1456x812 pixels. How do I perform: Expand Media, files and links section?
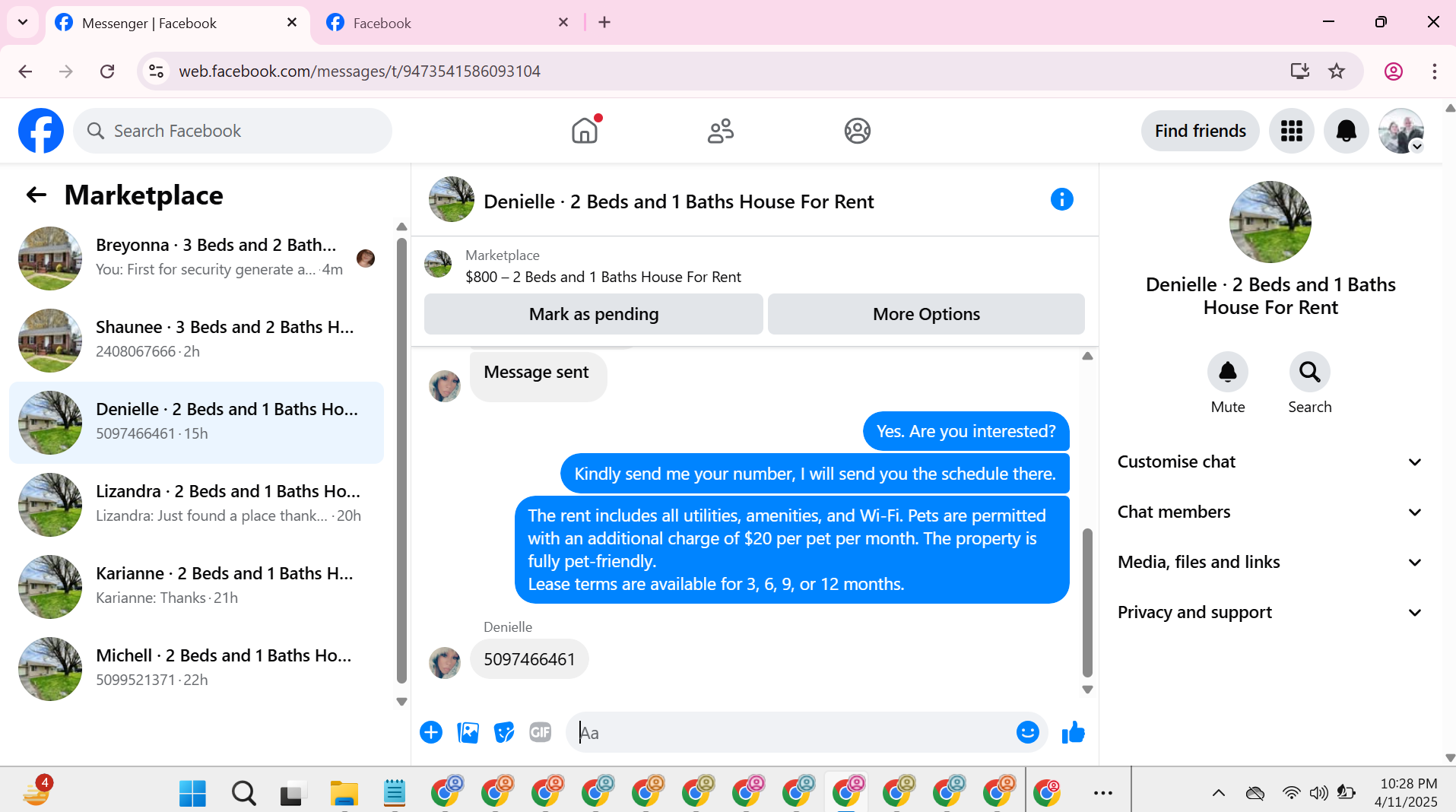coord(1269,563)
